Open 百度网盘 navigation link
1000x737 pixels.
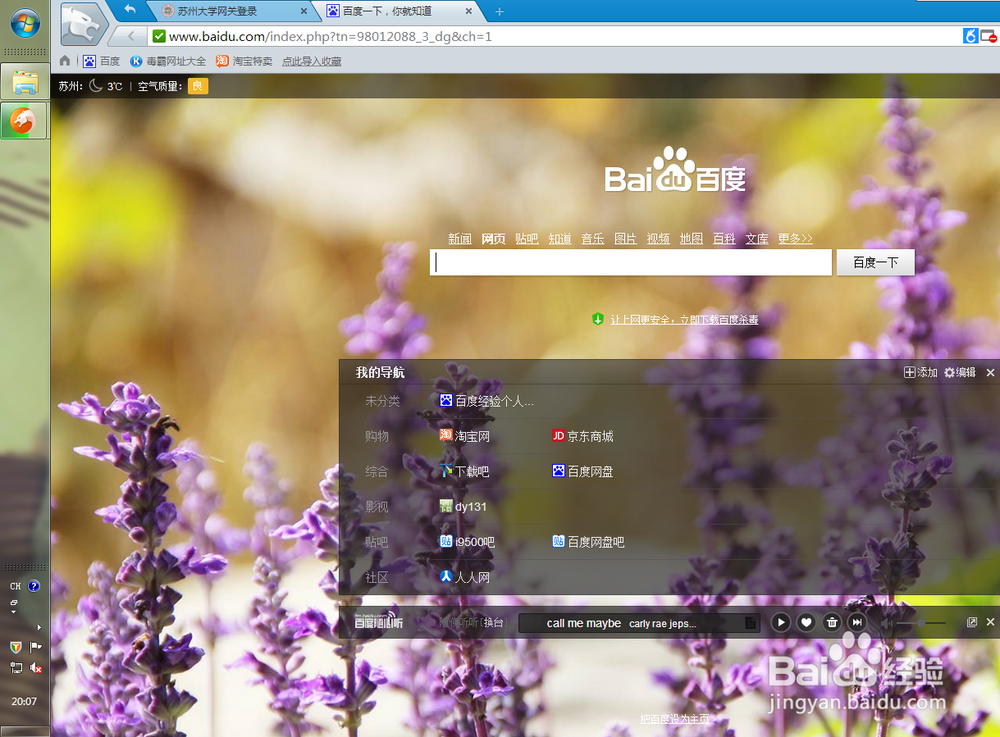[x=582, y=471]
